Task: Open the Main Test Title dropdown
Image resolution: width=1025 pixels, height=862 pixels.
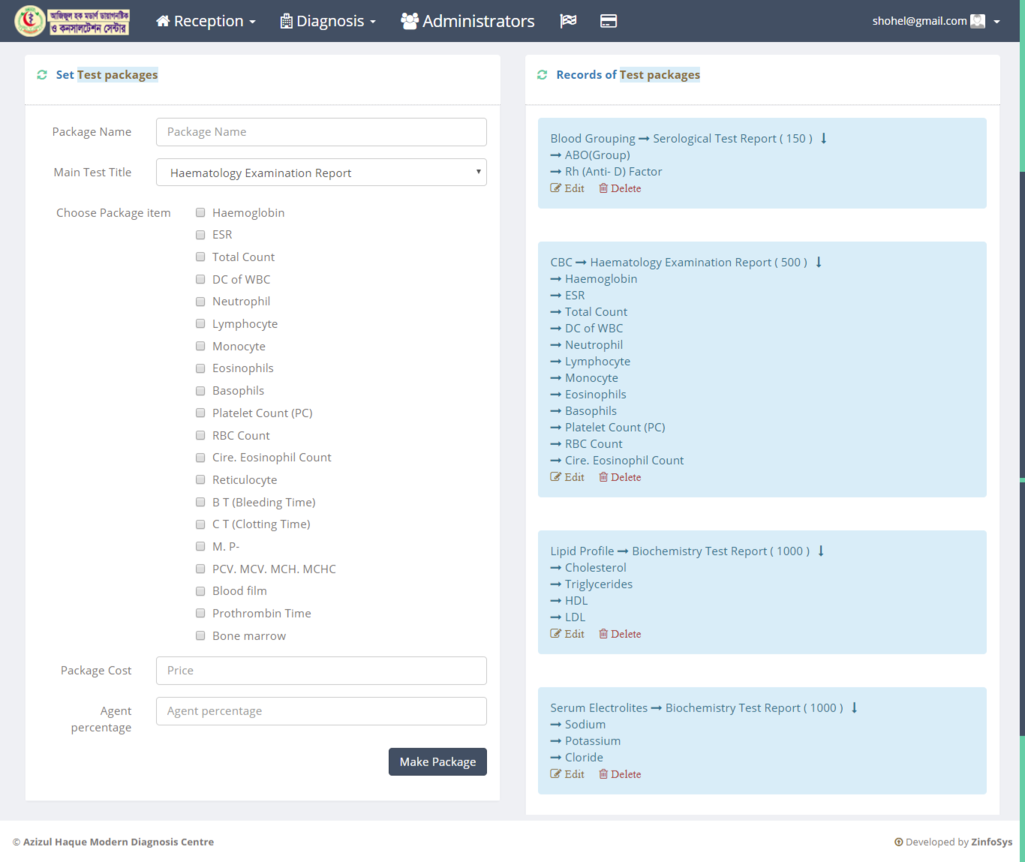Action: (321, 172)
